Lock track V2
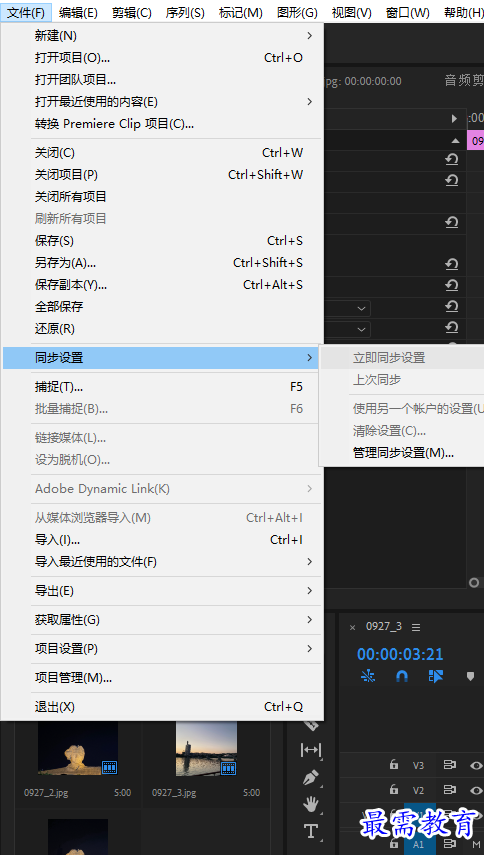Image resolution: width=484 pixels, height=855 pixels. click(394, 790)
